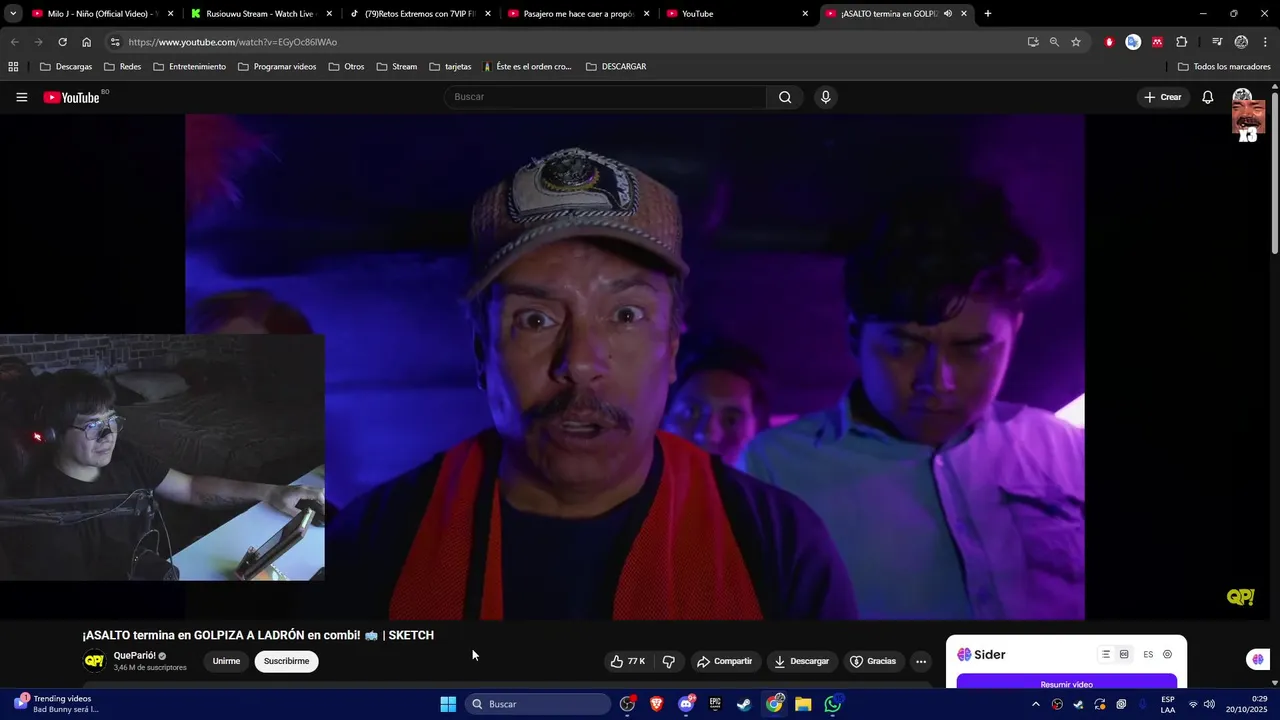Click install app icon in address bar
This screenshot has width=1280, height=720.
tap(1033, 42)
